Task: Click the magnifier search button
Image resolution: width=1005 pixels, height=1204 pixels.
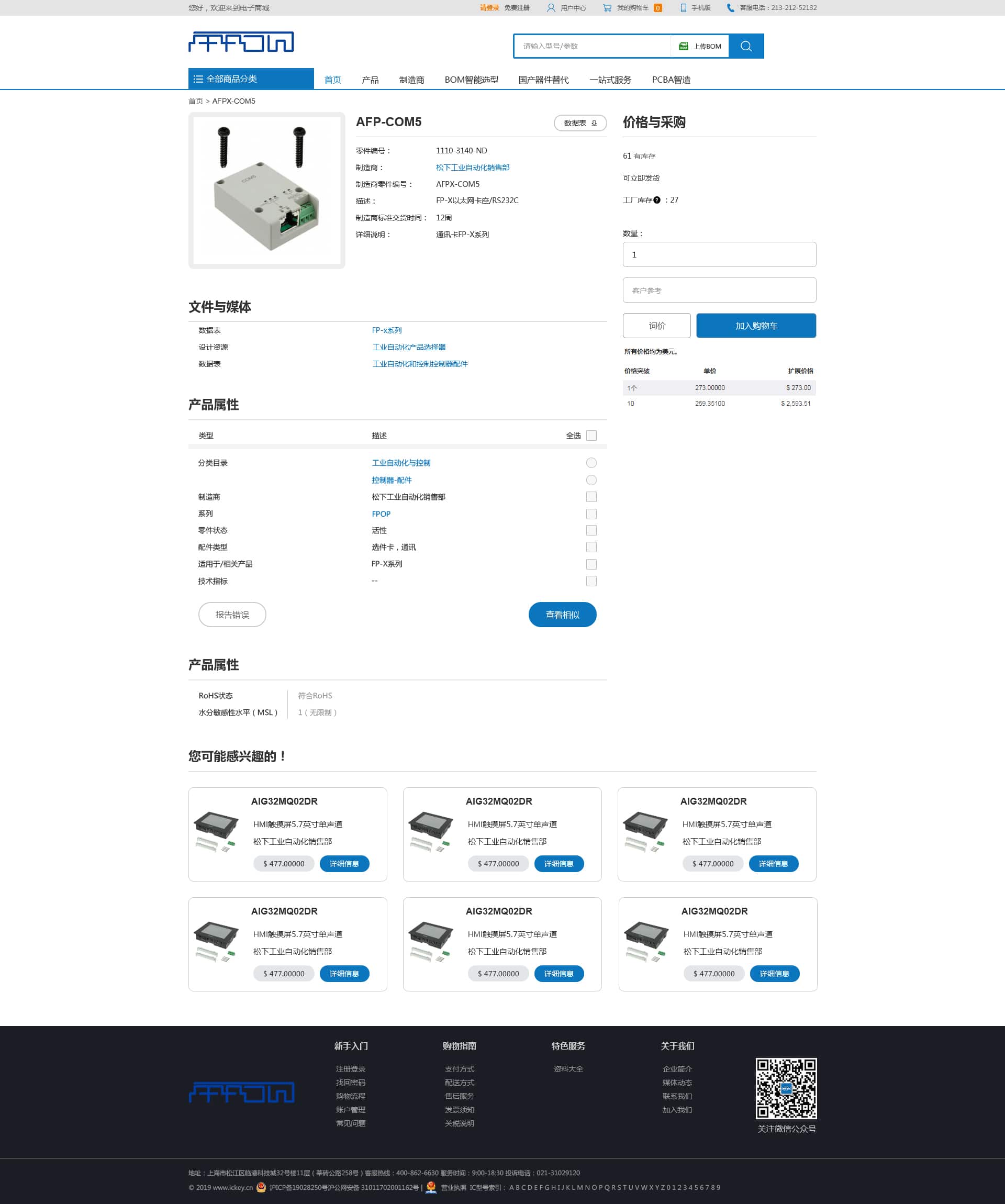Action: 745,47
